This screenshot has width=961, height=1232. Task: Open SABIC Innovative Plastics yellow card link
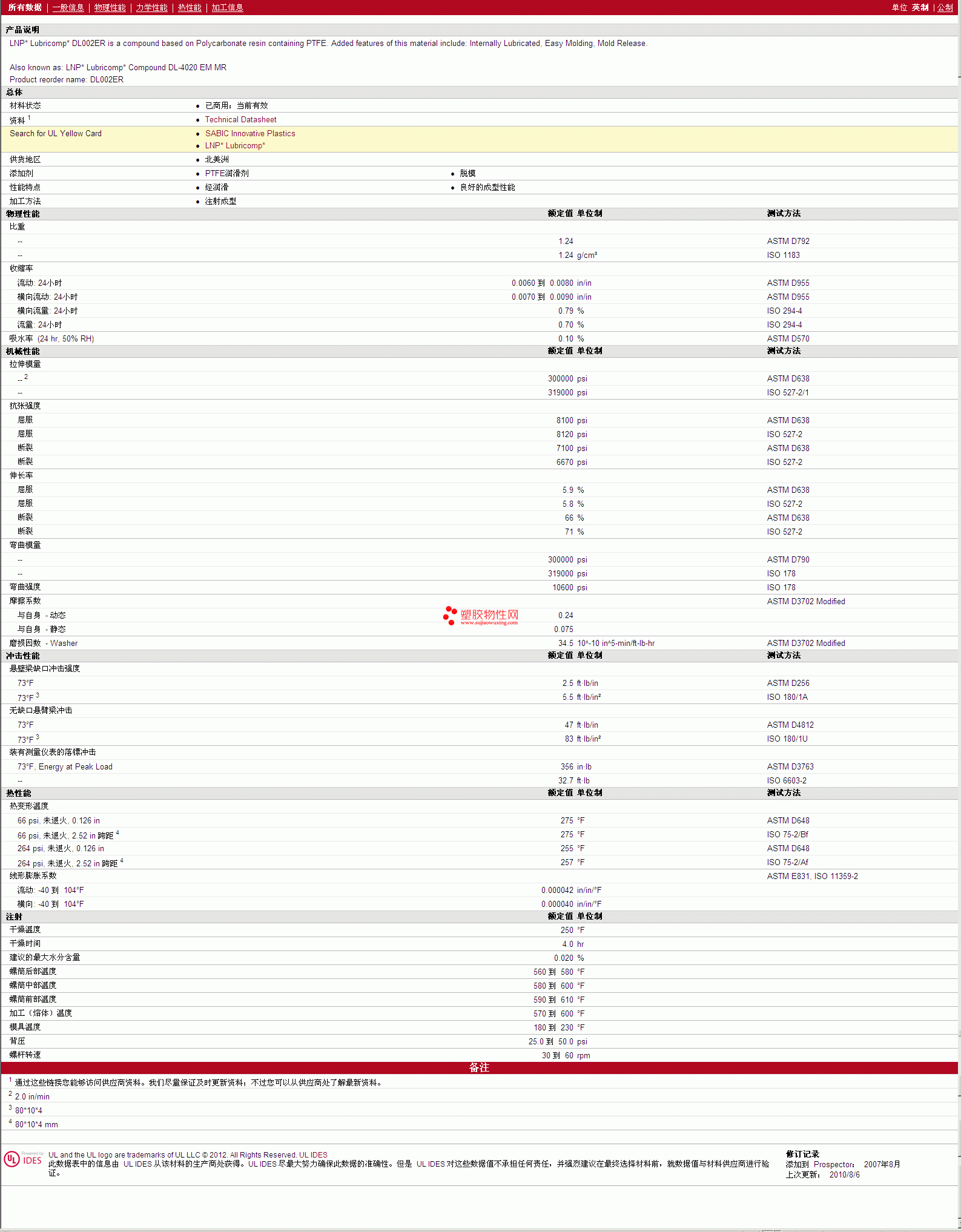(250, 134)
